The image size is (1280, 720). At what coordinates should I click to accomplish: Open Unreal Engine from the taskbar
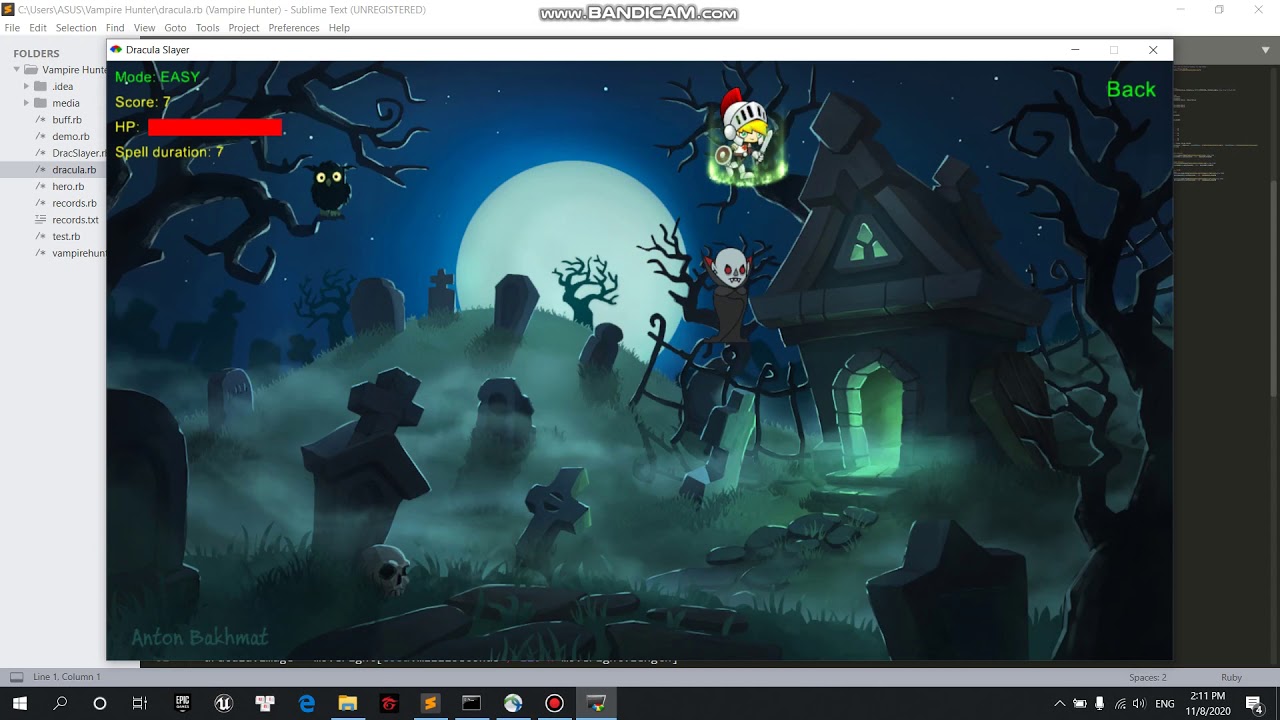click(x=224, y=703)
